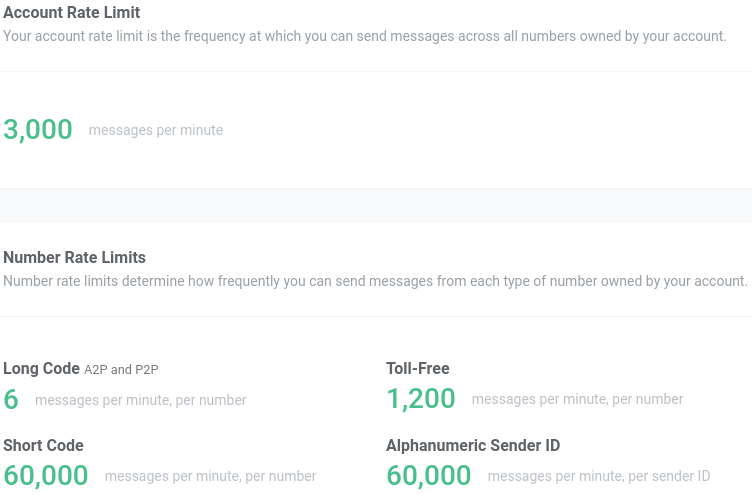752x495 pixels.
Task: Select the Toll-Free 1,200 value
Action: coord(421,399)
